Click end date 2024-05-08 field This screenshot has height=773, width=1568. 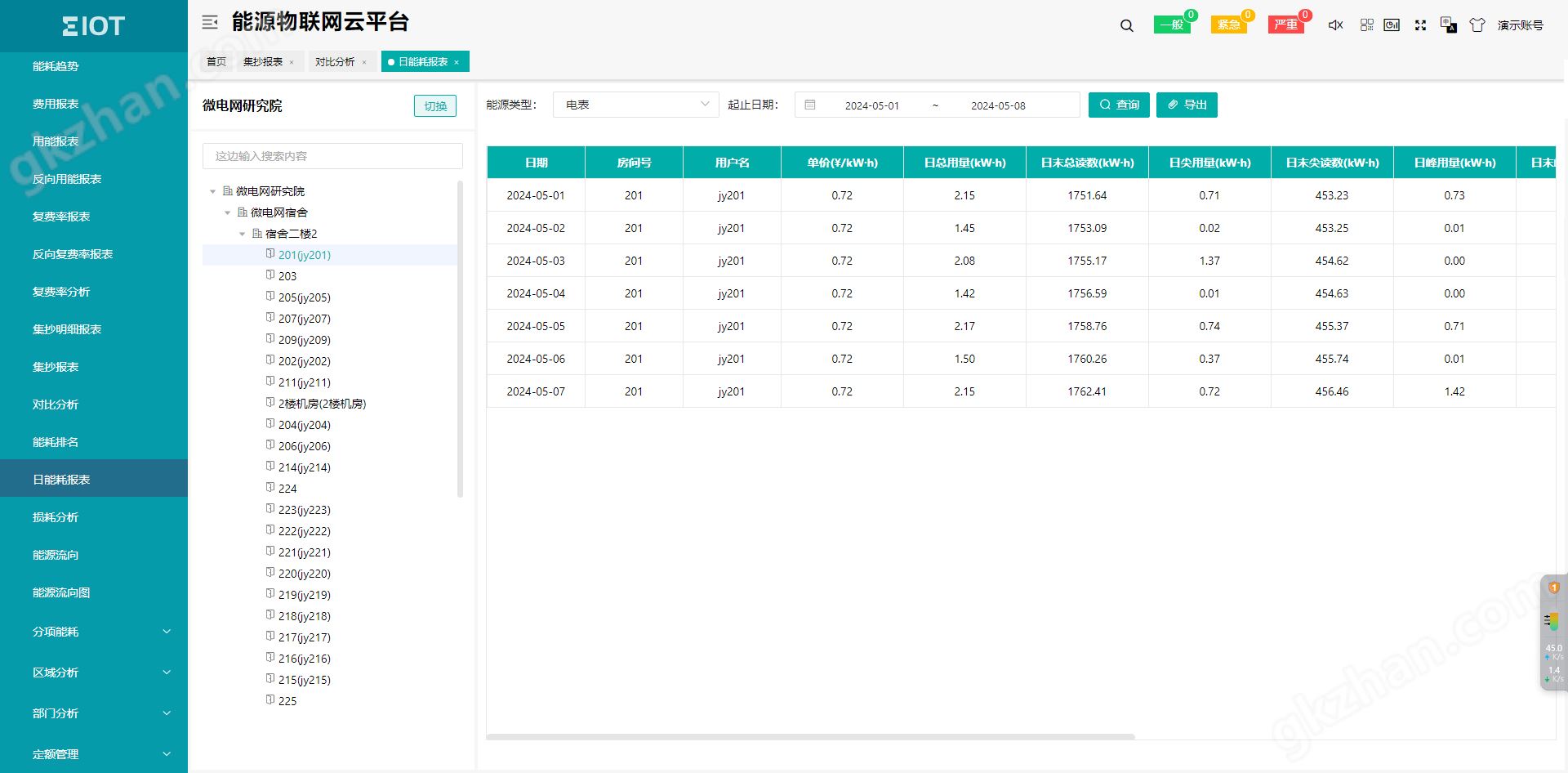click(x=998, y=105)
